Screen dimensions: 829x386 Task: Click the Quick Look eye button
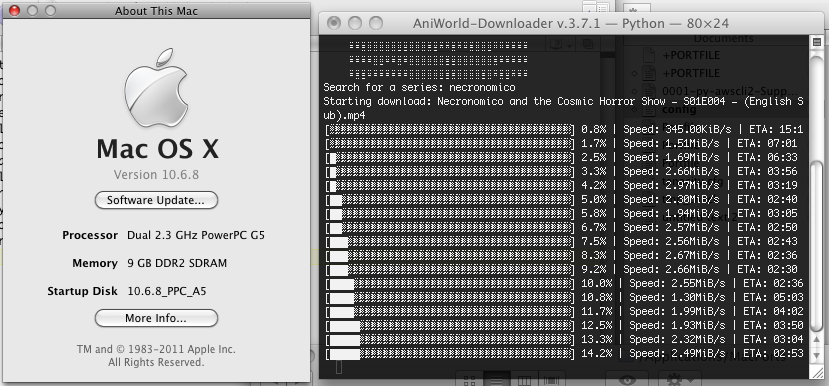coord(627,380)
